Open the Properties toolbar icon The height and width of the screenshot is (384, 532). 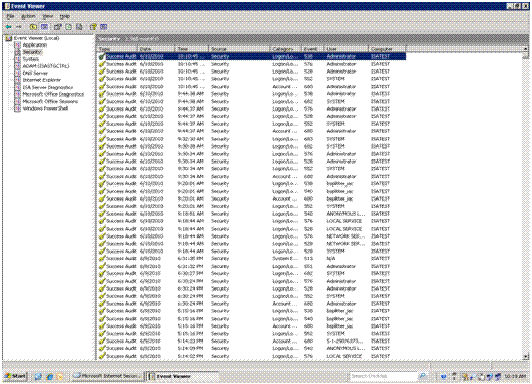57,27
